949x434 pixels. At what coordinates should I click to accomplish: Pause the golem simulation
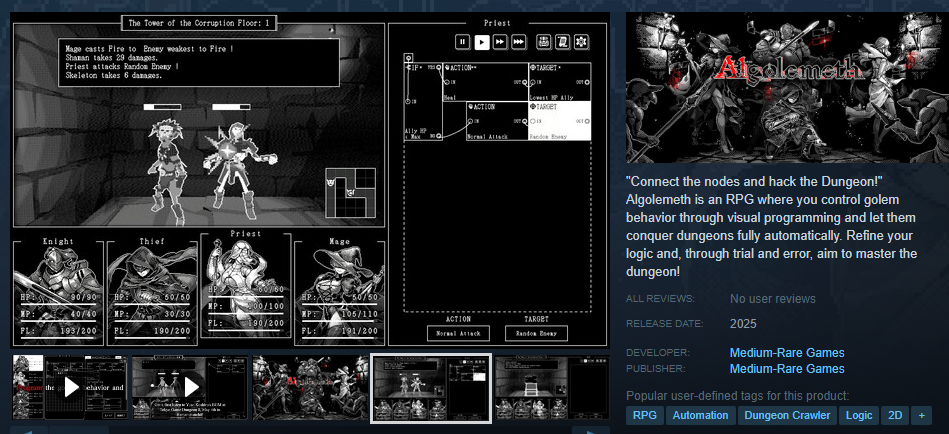462,42
